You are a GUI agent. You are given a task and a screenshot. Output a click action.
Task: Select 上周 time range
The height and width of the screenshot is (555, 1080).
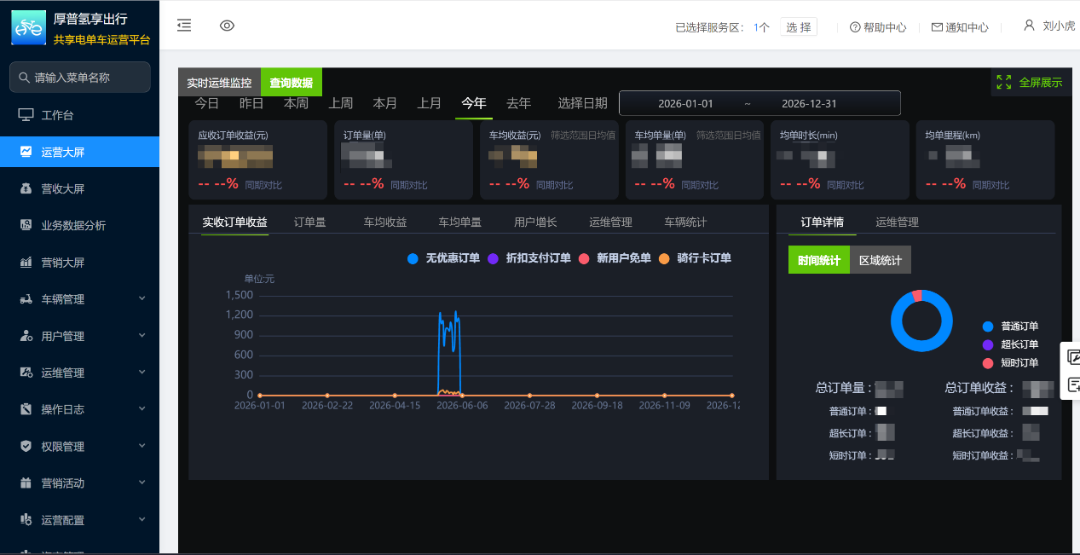(x=340, y=103)
